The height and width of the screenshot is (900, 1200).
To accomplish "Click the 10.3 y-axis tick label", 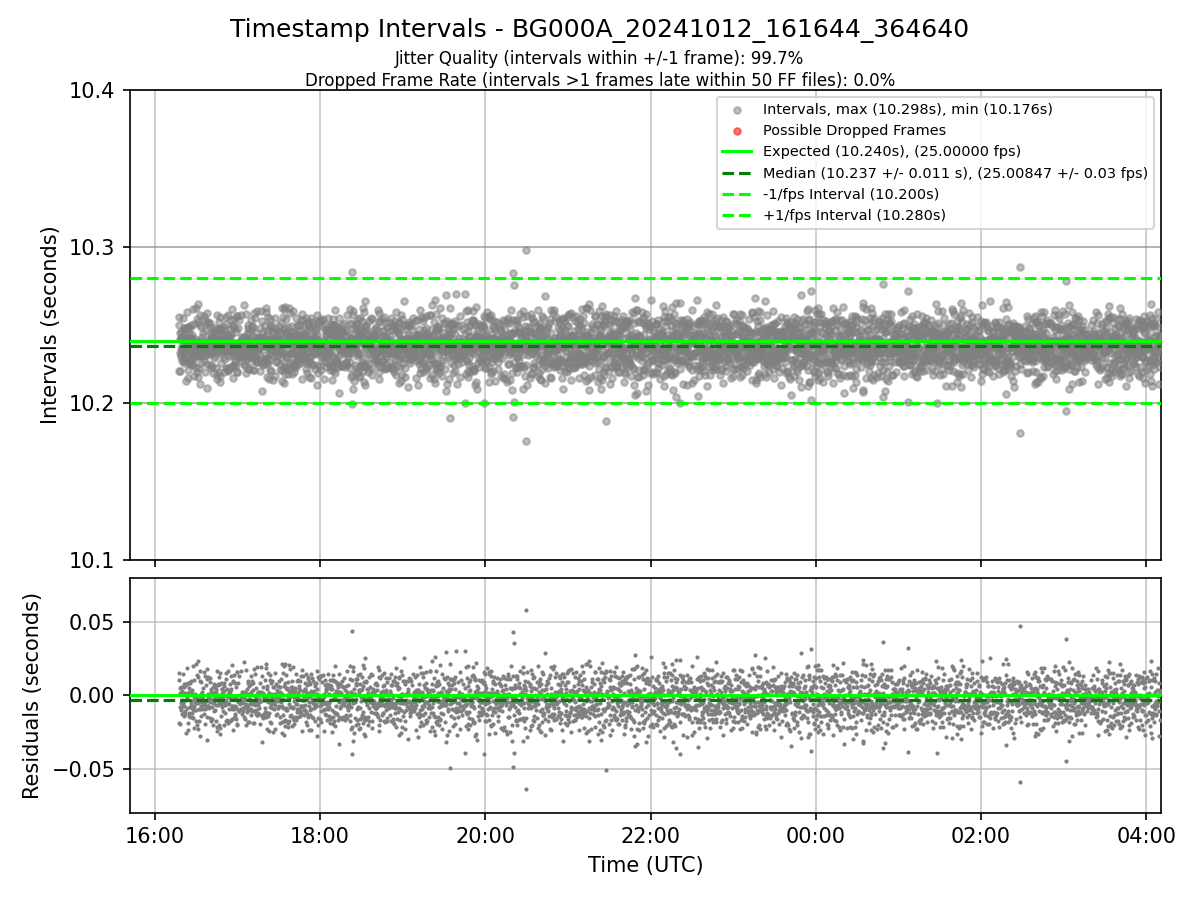I will [94, 248].
